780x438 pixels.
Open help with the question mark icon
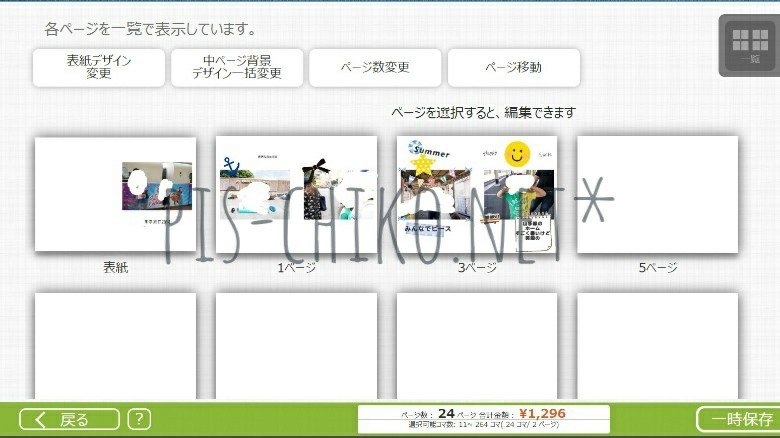pyautogui.click(x=140, y=419)
